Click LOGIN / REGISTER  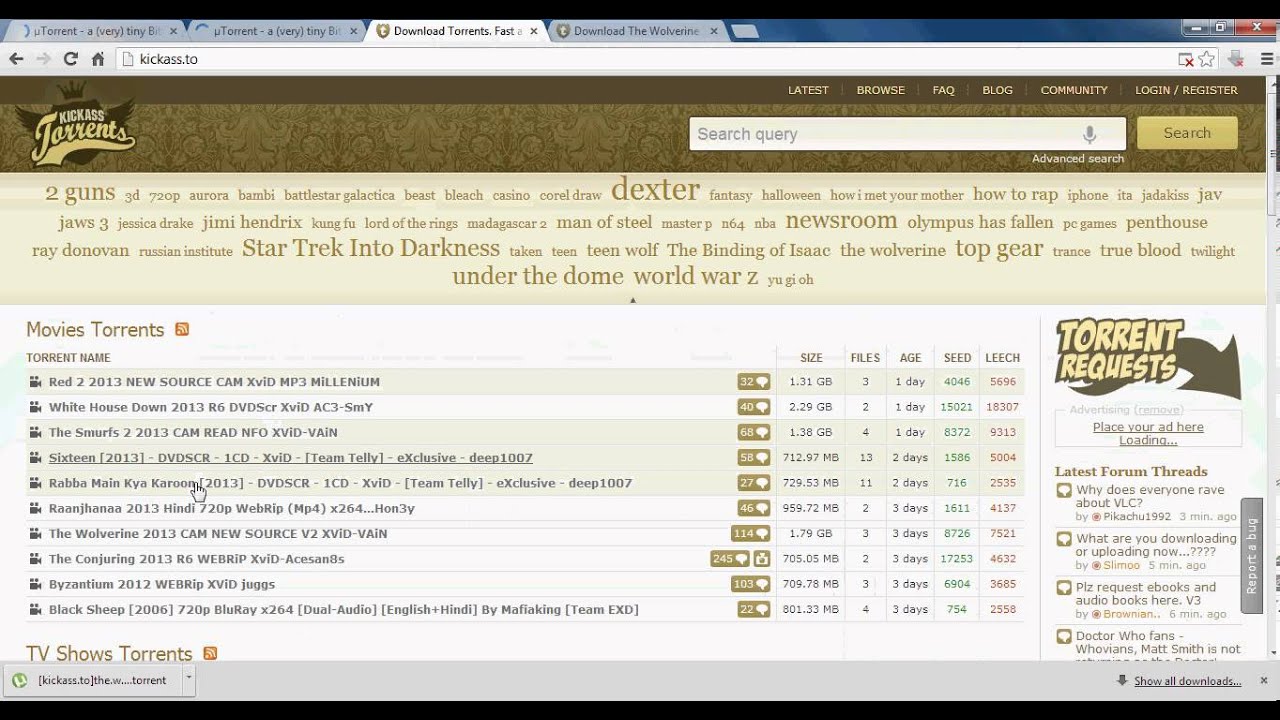point(1186,90)
